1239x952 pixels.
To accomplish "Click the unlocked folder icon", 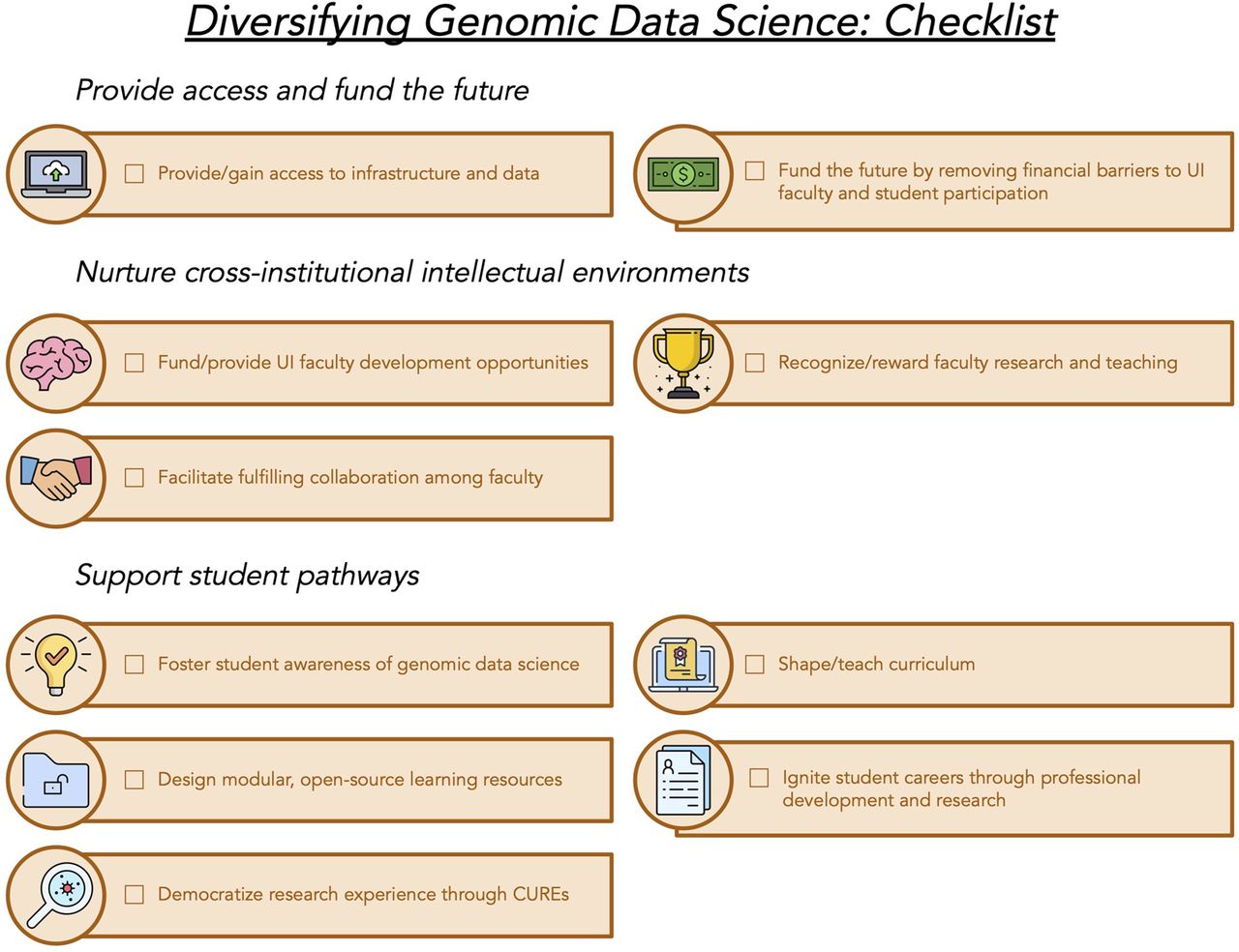I will [x=56, y=780].
